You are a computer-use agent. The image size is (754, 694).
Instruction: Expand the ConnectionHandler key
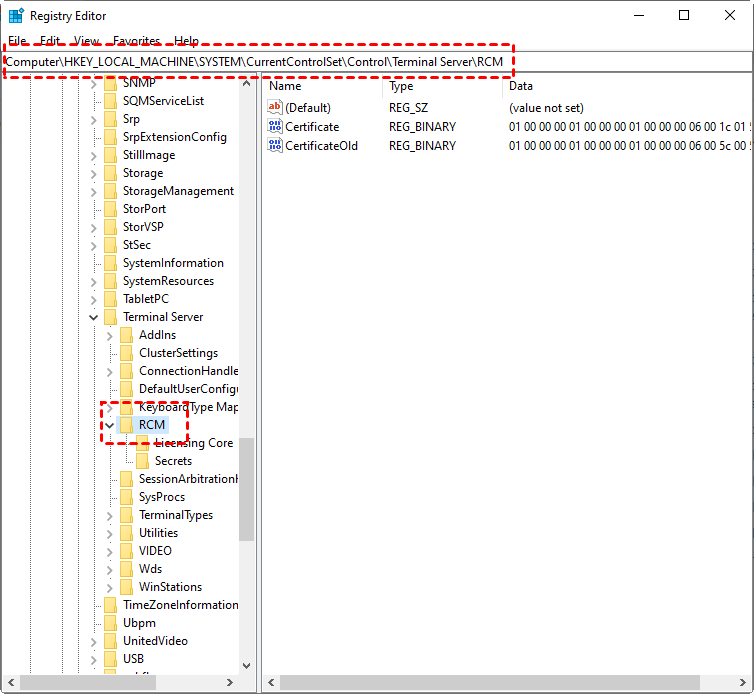pos(110,371)
